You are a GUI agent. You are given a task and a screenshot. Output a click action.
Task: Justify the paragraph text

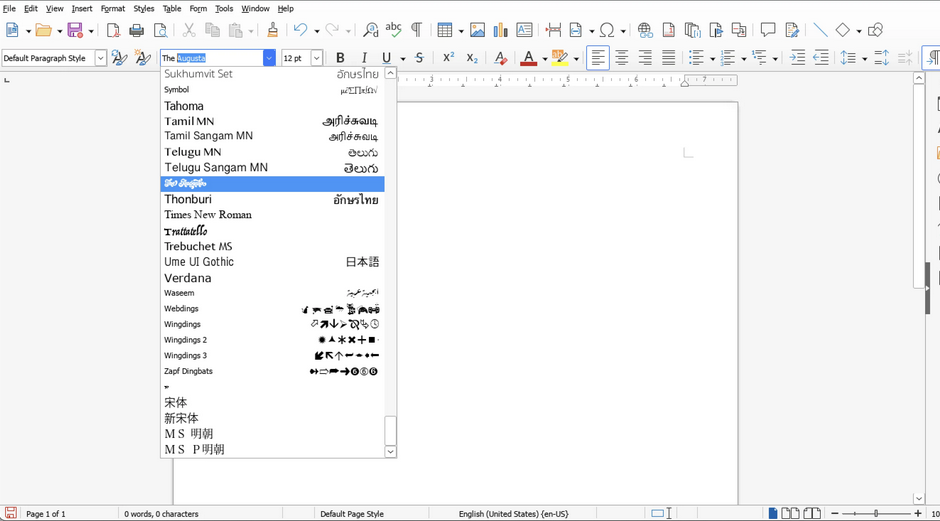[x=668, y=58]
